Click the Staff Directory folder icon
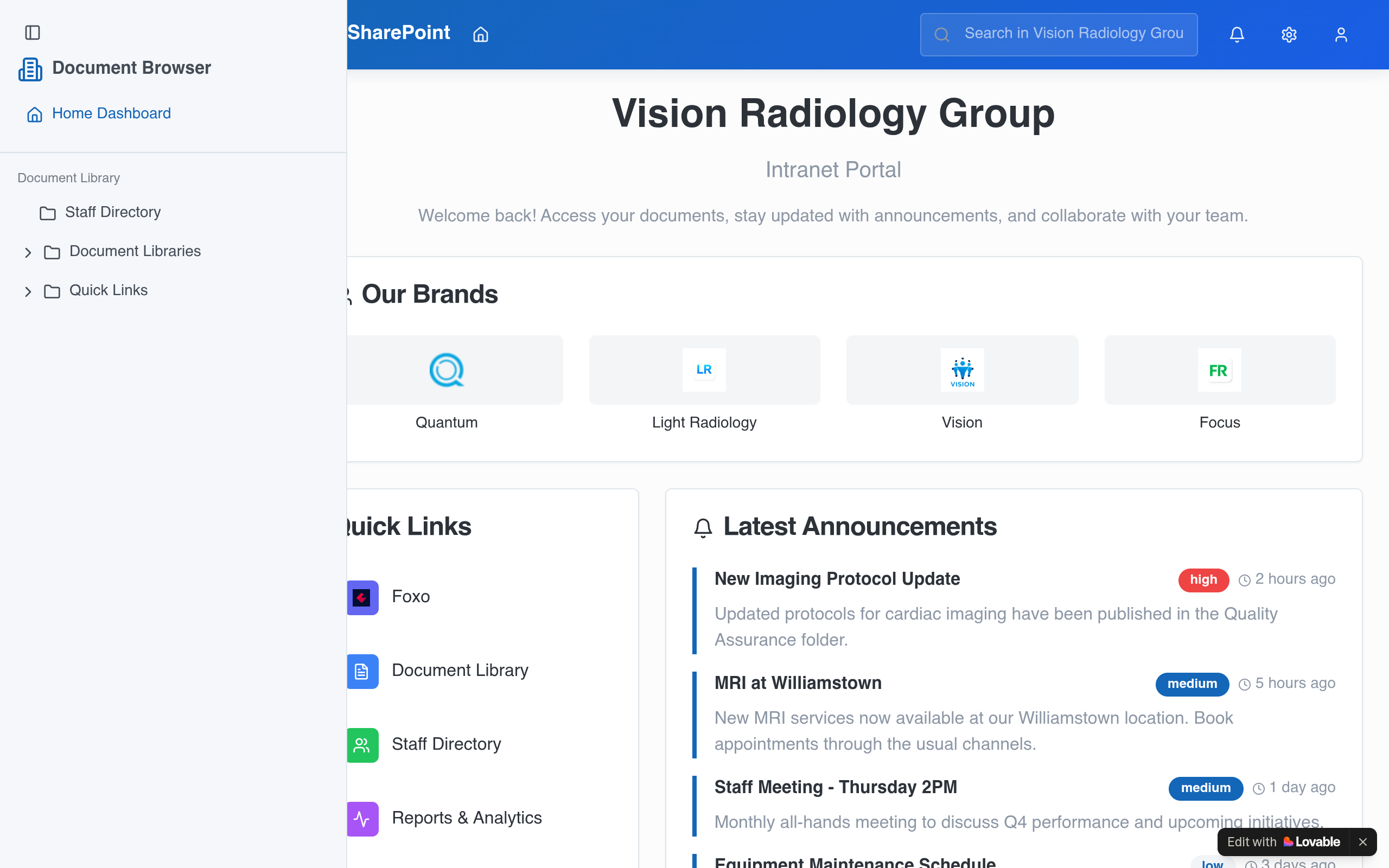Screen dimensions: 1389x868 48,214
